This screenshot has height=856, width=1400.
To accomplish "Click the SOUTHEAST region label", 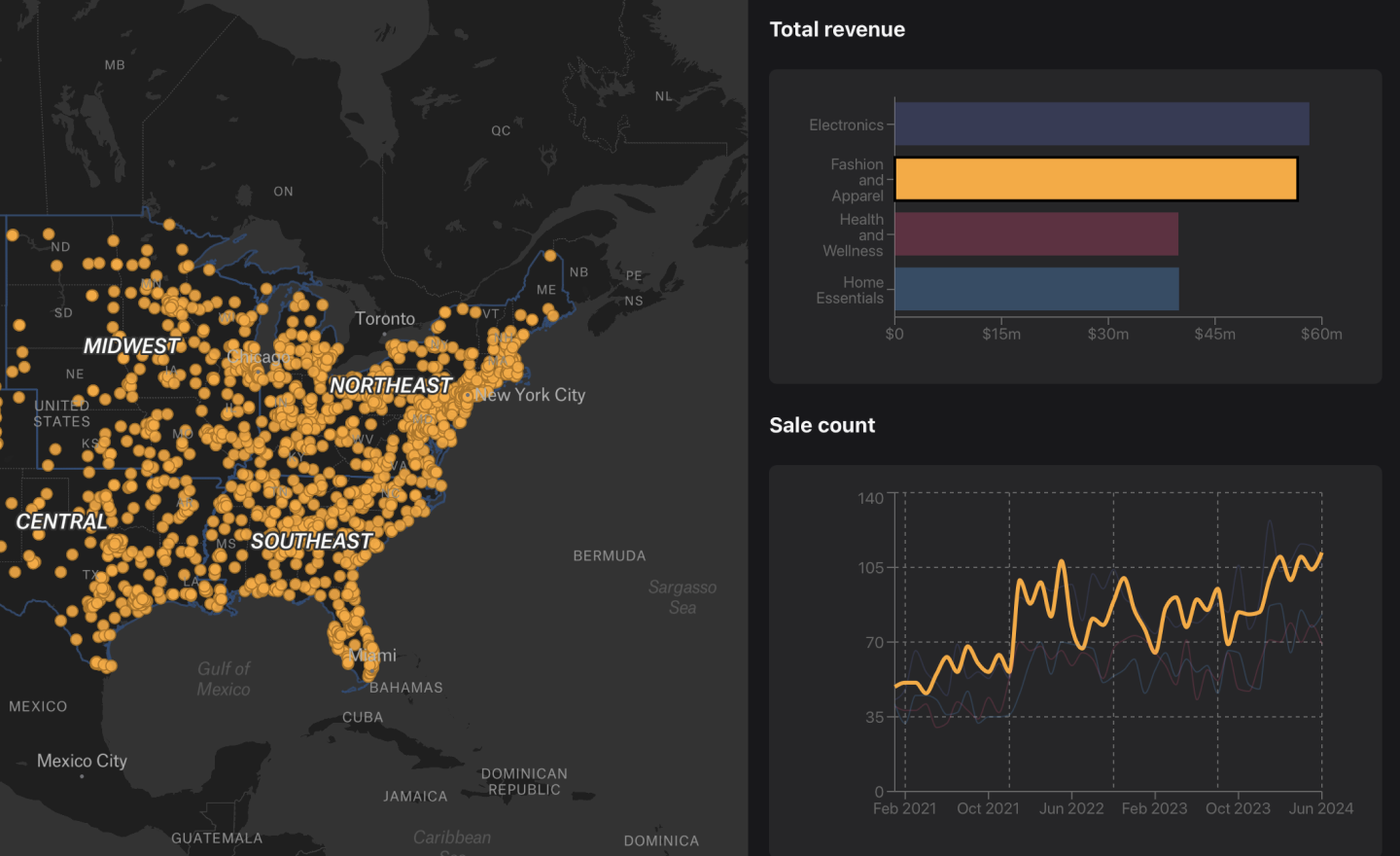I will 312,542.
